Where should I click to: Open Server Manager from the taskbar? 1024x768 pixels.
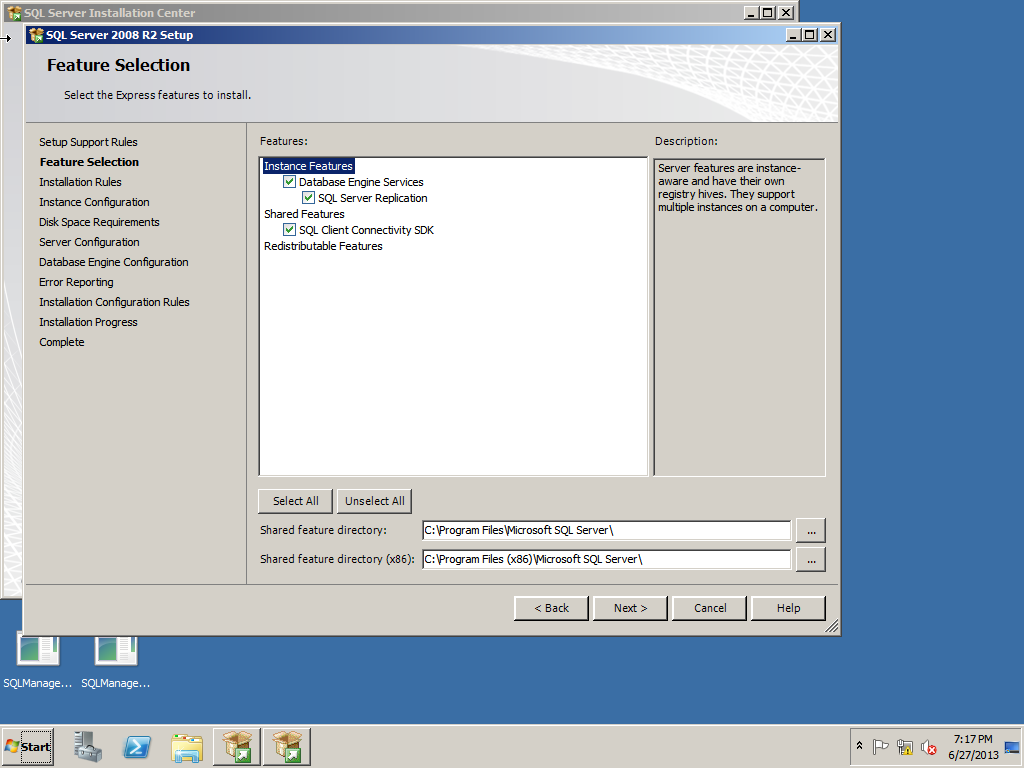tap(88, 746)
